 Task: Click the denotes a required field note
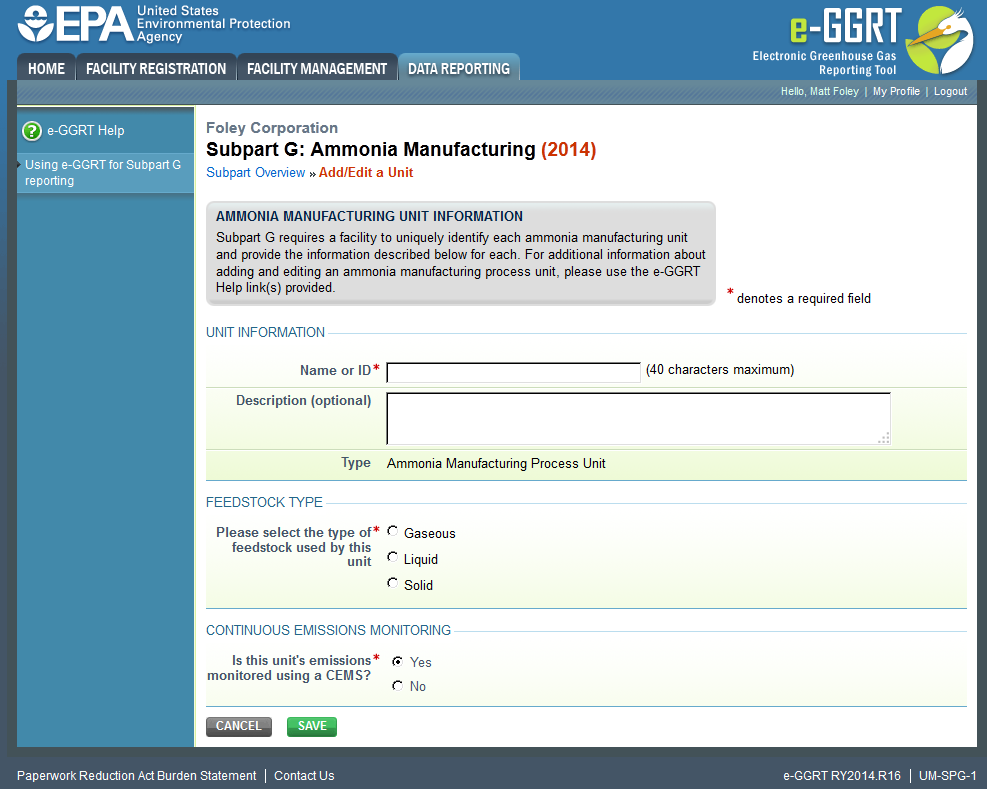point(804,298)
